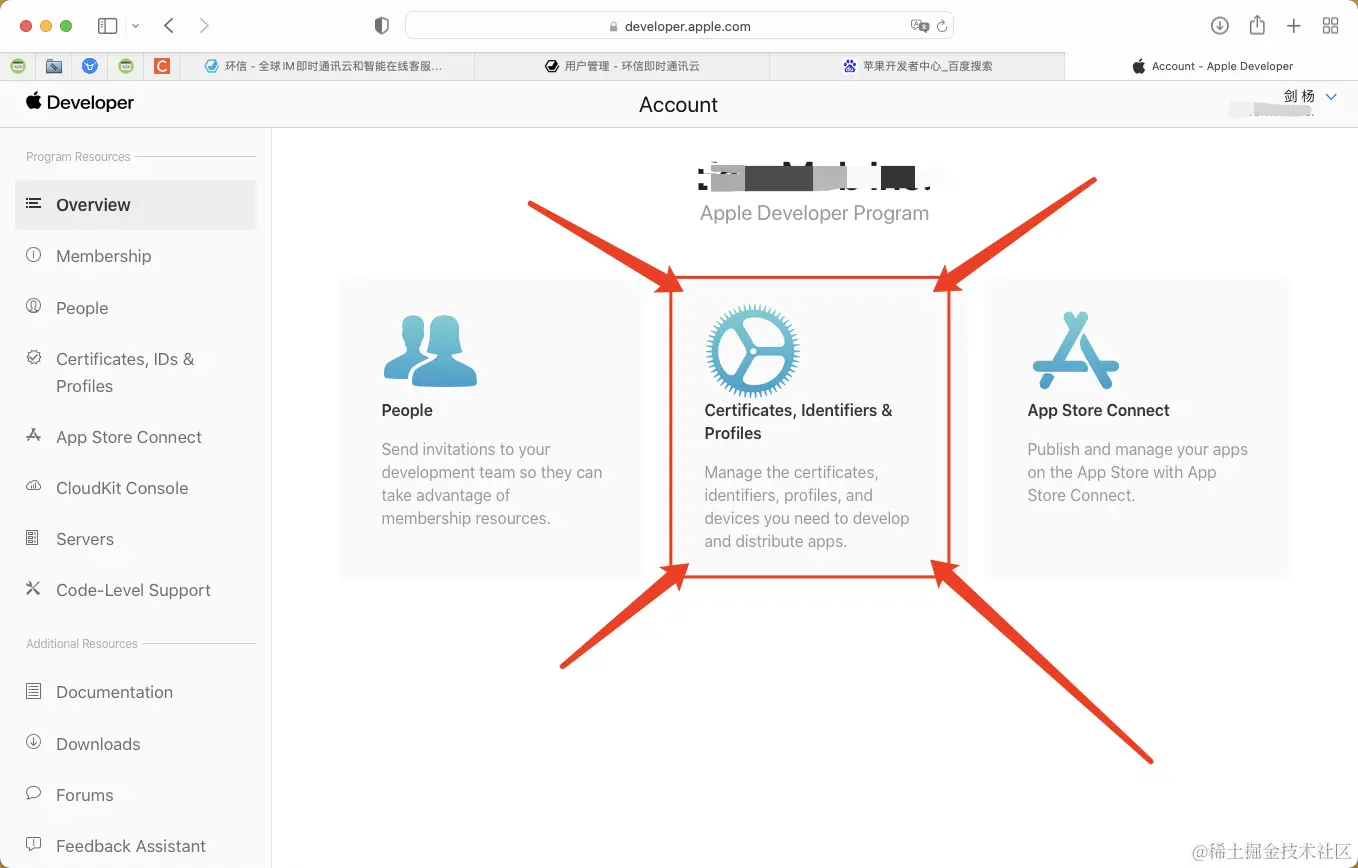Screen dimensions: 1358x868
Task: Click the Feedback Assistant sidebar icon
Action: [34, 845]
